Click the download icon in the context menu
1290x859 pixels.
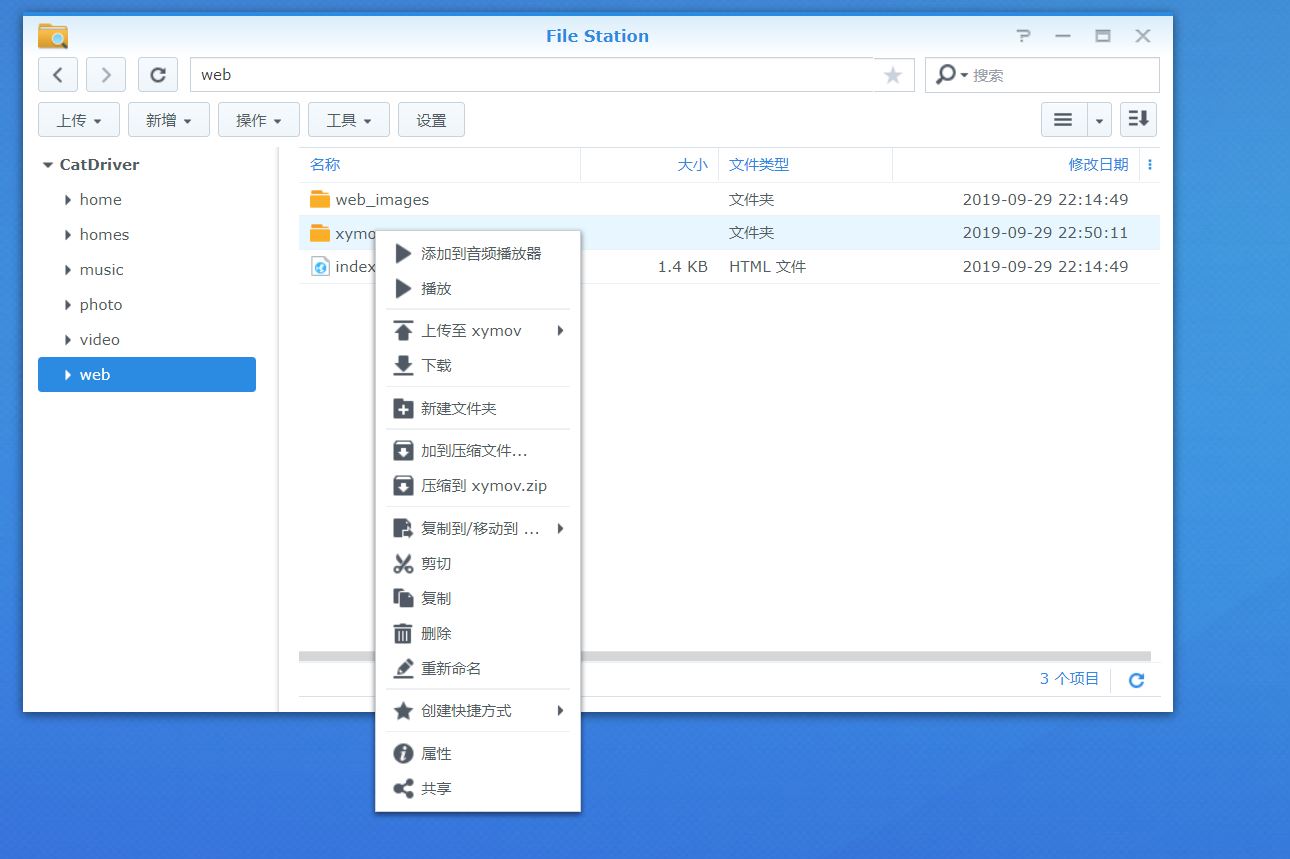(x=401, y=365)
